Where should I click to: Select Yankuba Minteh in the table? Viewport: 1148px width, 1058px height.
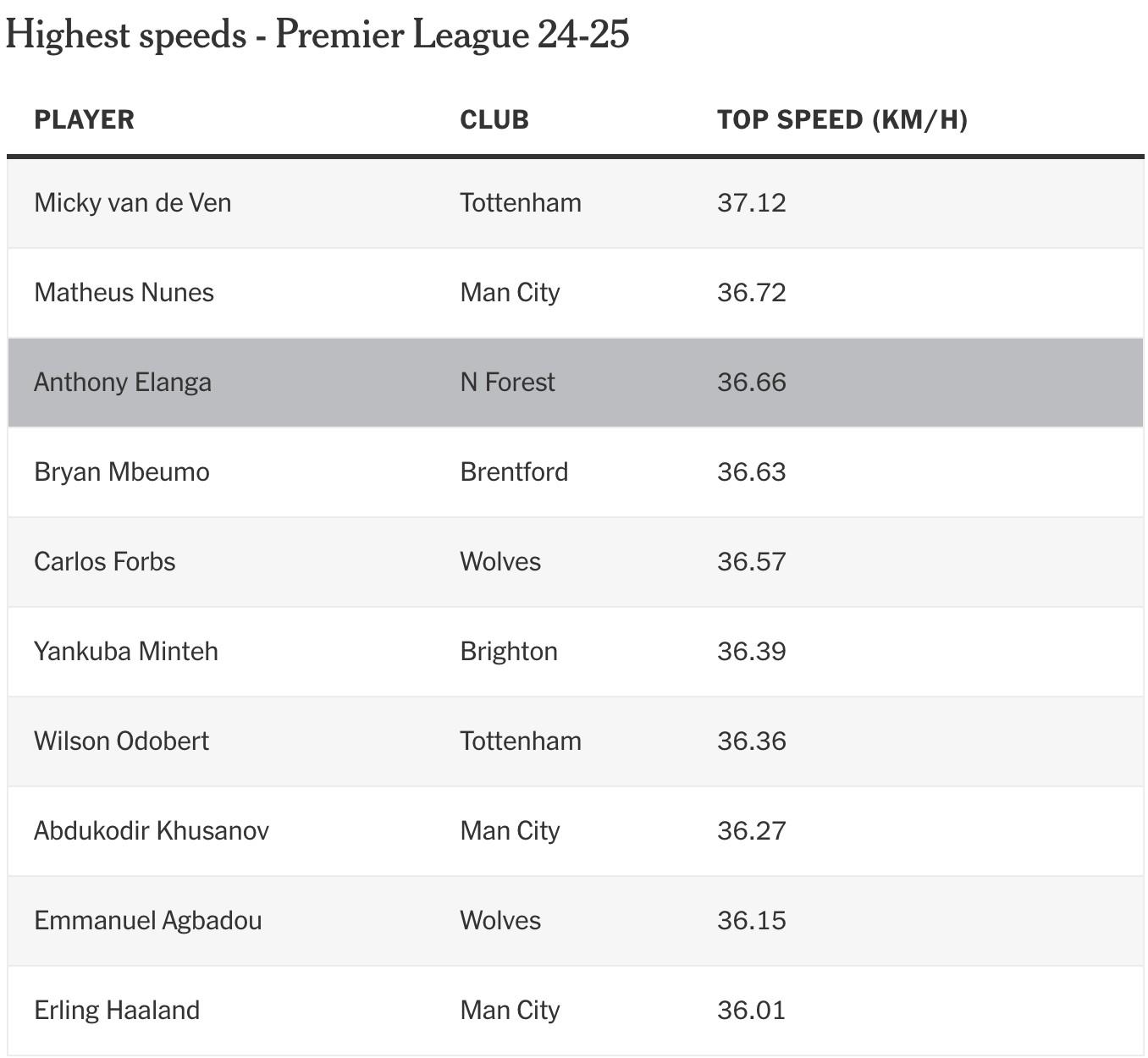point(126,652)
